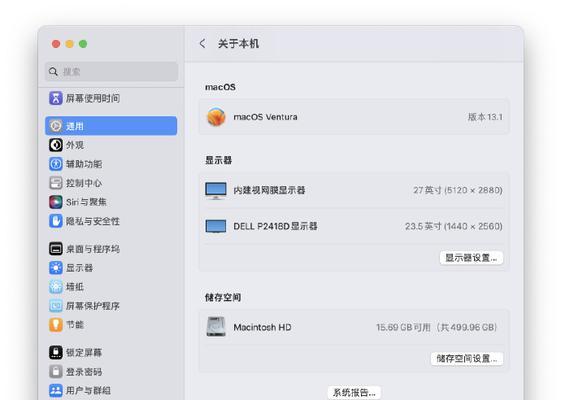Viewport: 561px width, 400px height.
Task: Click the 储存空间 section heading
Action: pyautogui.click(x=223, y=297)
